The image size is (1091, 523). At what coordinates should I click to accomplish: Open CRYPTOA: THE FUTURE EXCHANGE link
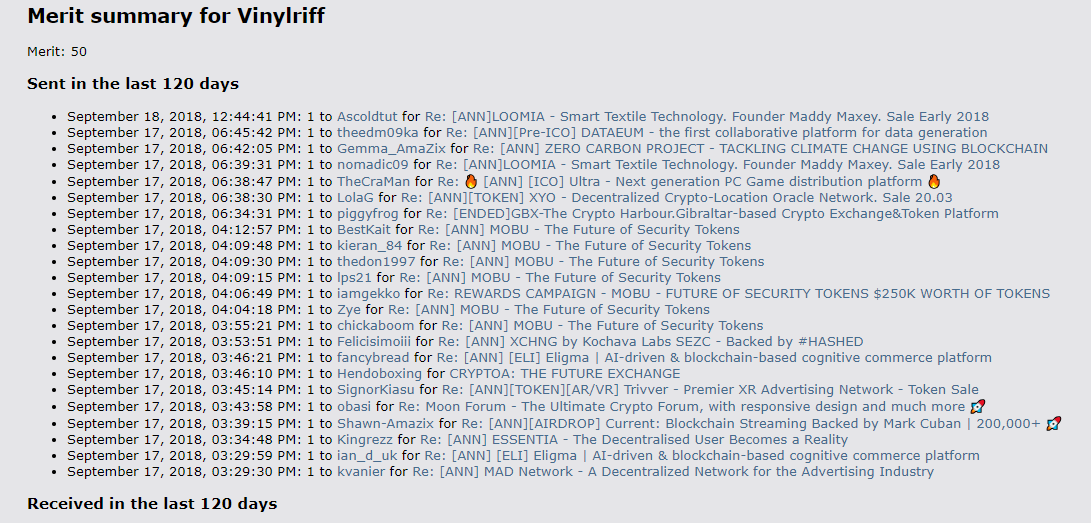pyautogui.click(x=565, y=373)
